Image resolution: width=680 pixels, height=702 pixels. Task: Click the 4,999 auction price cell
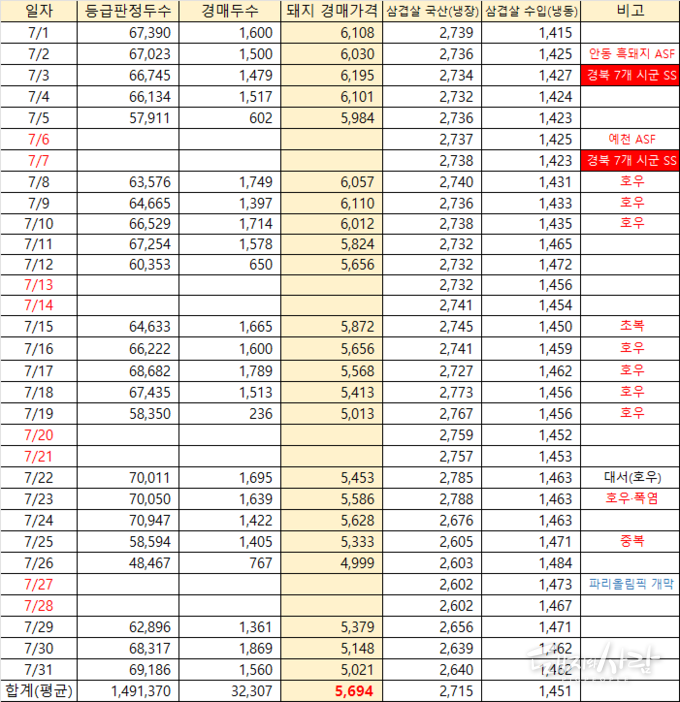point(332,561)
